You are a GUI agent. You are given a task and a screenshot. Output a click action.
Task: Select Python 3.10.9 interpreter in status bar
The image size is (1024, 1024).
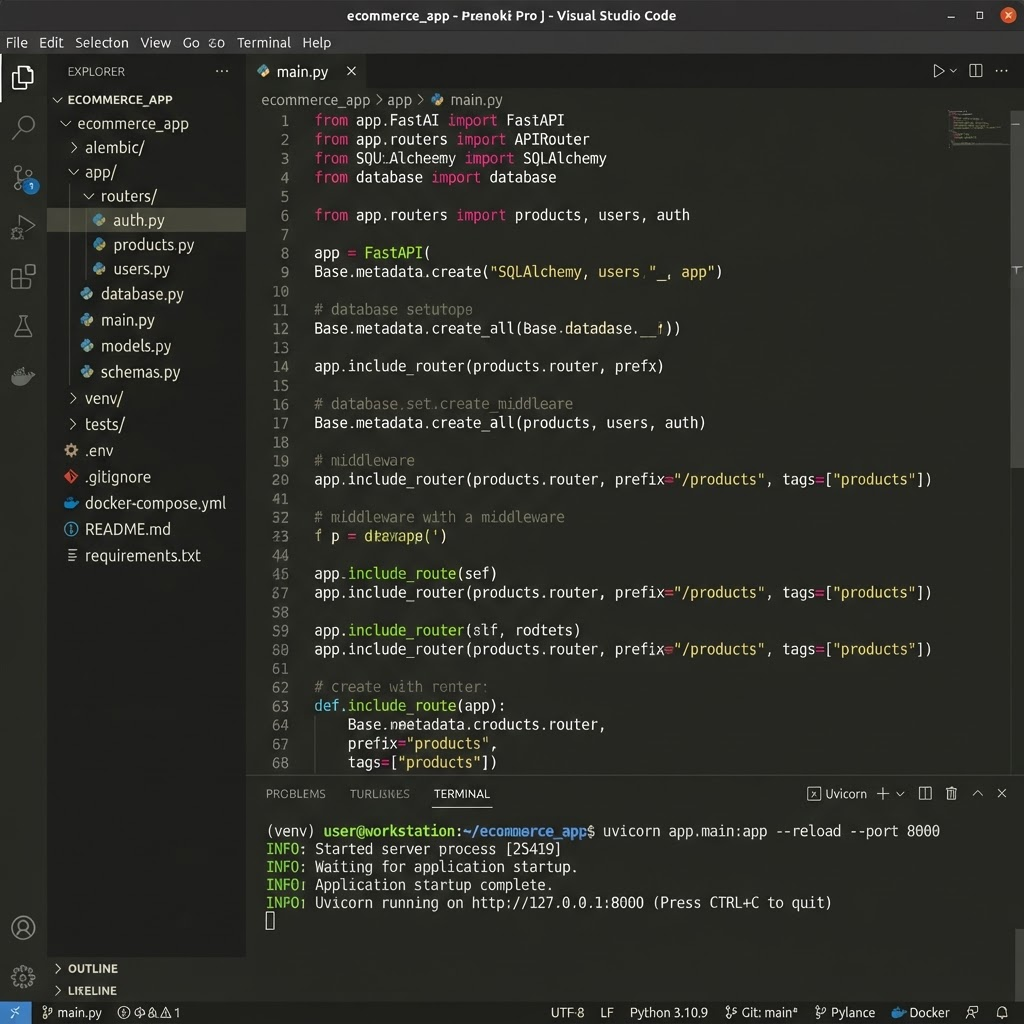pyautogui.click(x=669, y=1012)
